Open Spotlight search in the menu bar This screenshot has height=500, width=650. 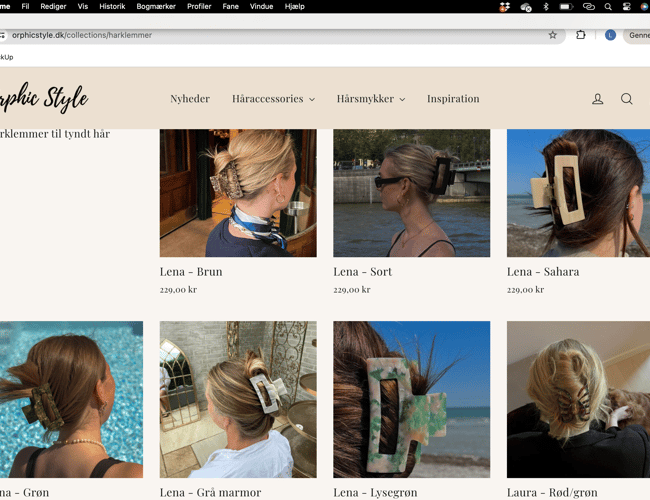(607, 6)
